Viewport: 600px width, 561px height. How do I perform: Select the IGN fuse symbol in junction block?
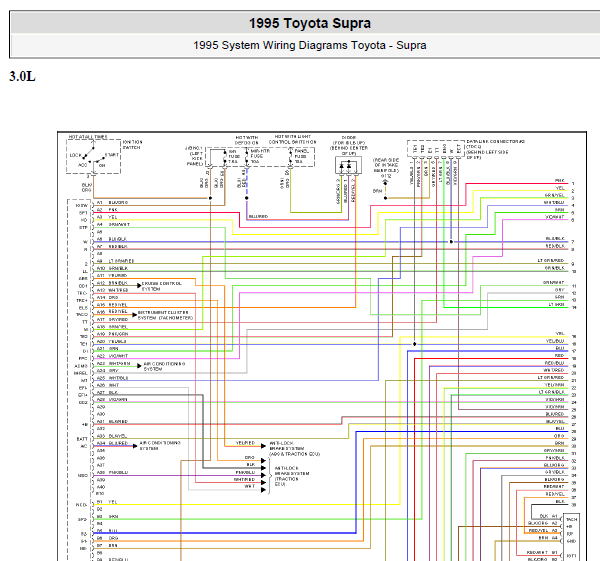coord(224,157)
